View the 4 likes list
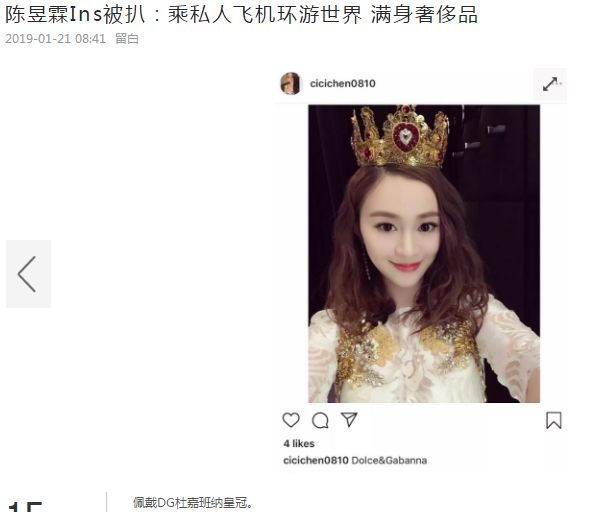The image size is (604, 512). (299, 443)
